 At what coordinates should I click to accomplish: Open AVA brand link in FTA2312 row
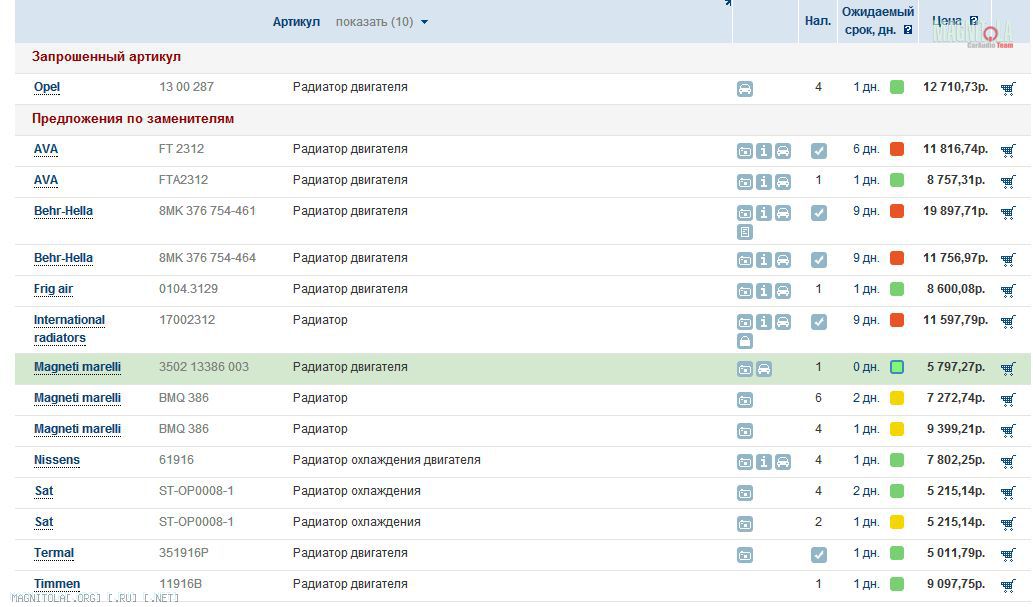45,180
